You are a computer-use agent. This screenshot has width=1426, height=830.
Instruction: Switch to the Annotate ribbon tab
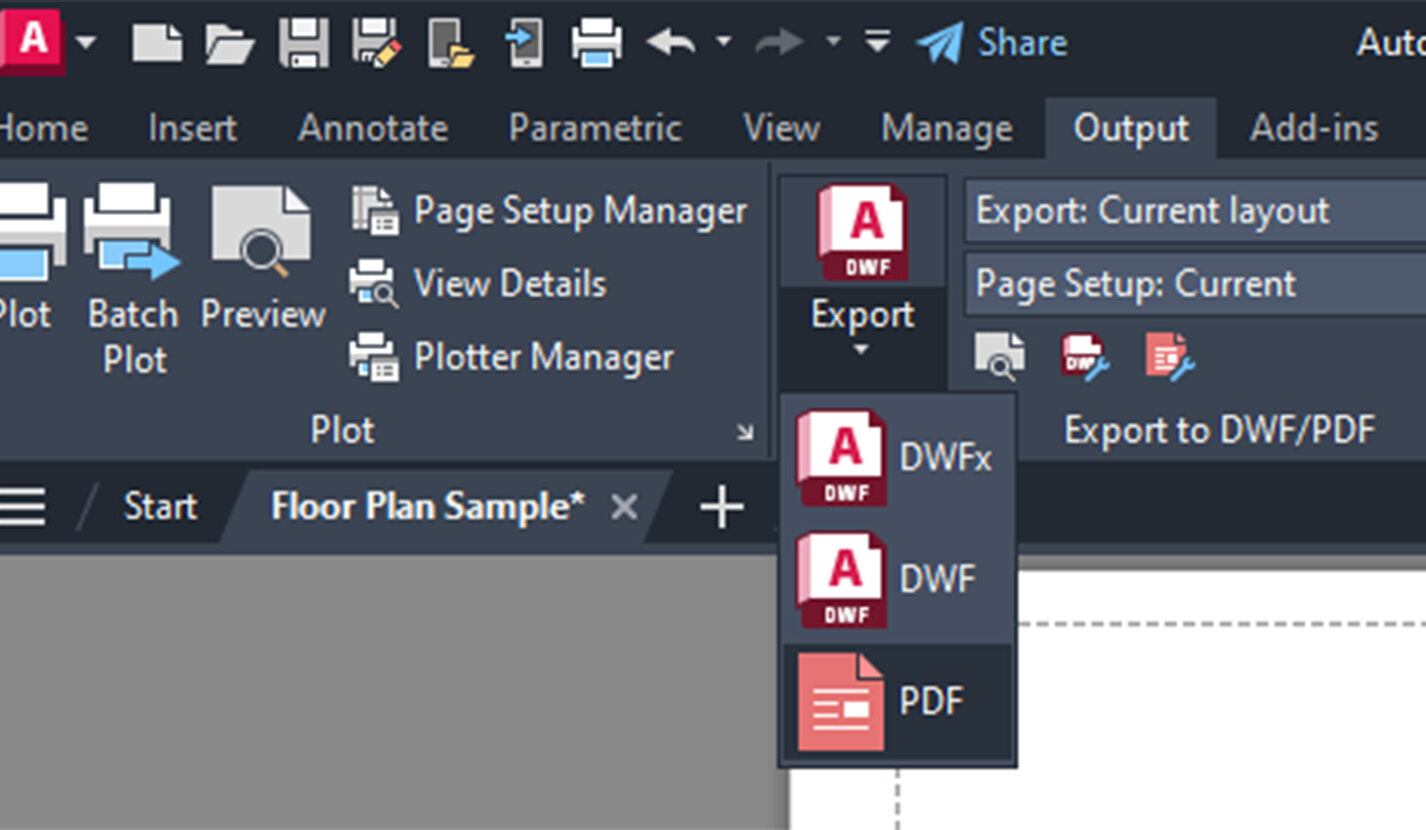[x=373, y=128]
